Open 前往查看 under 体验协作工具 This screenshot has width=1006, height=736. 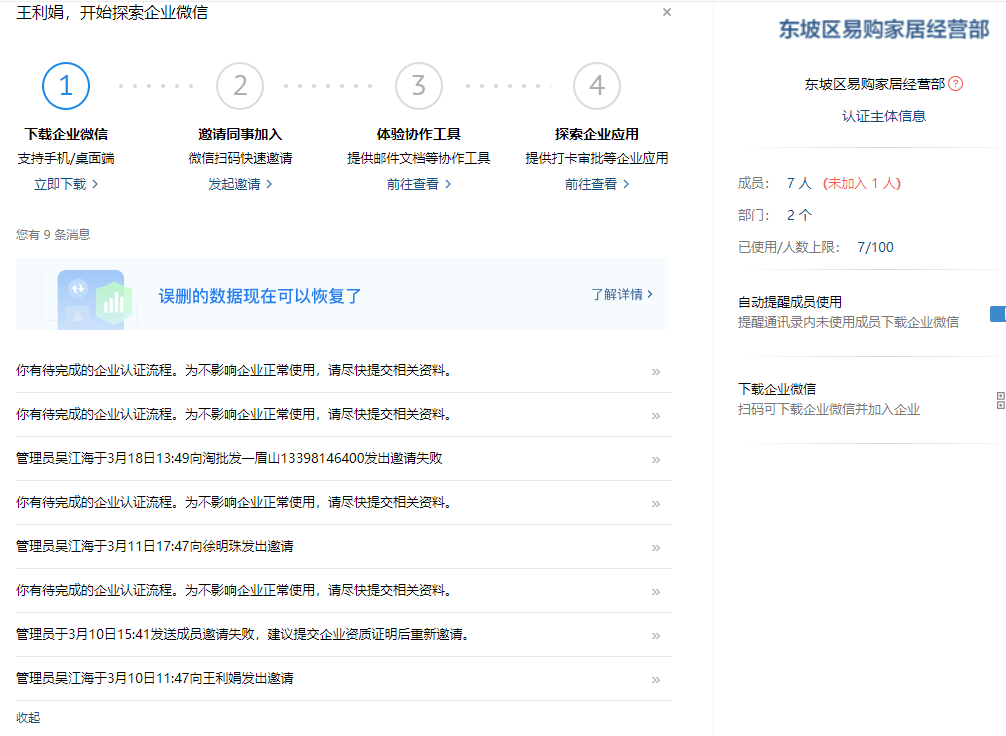419,184
